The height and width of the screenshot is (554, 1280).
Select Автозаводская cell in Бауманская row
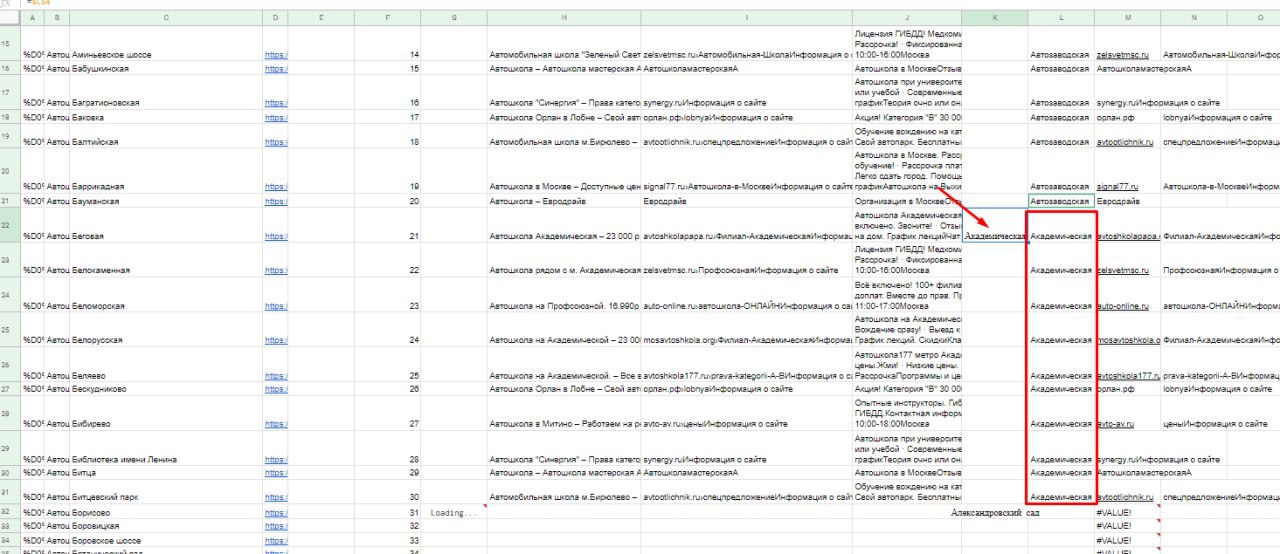tap(1061, 201)
